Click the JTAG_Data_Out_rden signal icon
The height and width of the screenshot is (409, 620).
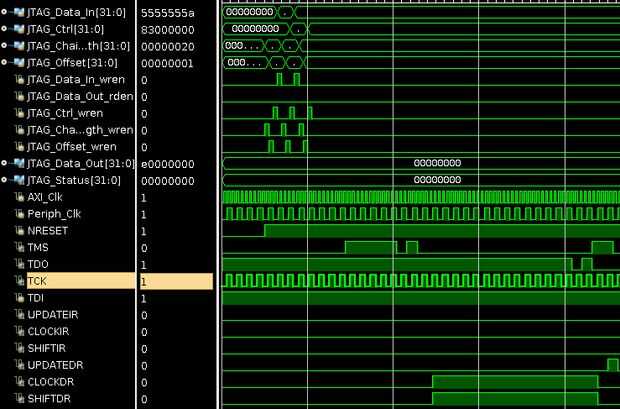[x=19, y=96]
